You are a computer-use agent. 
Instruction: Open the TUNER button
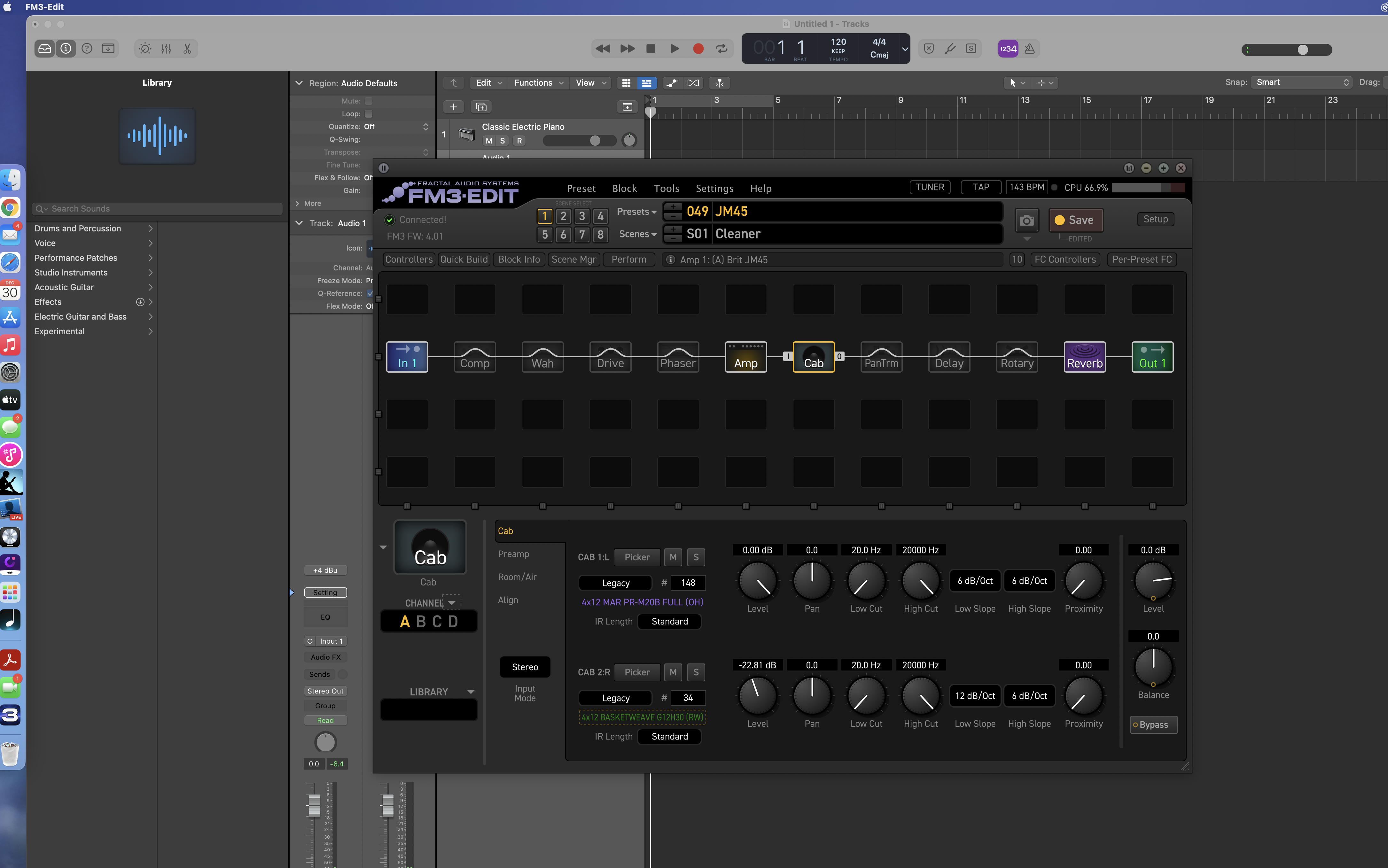point(930,187)
